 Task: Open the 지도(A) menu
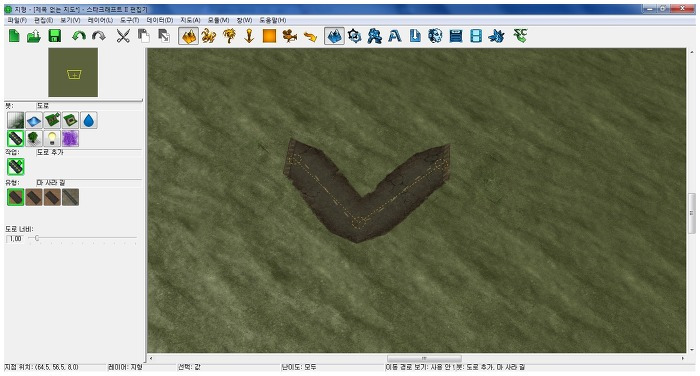coord(190,20)
